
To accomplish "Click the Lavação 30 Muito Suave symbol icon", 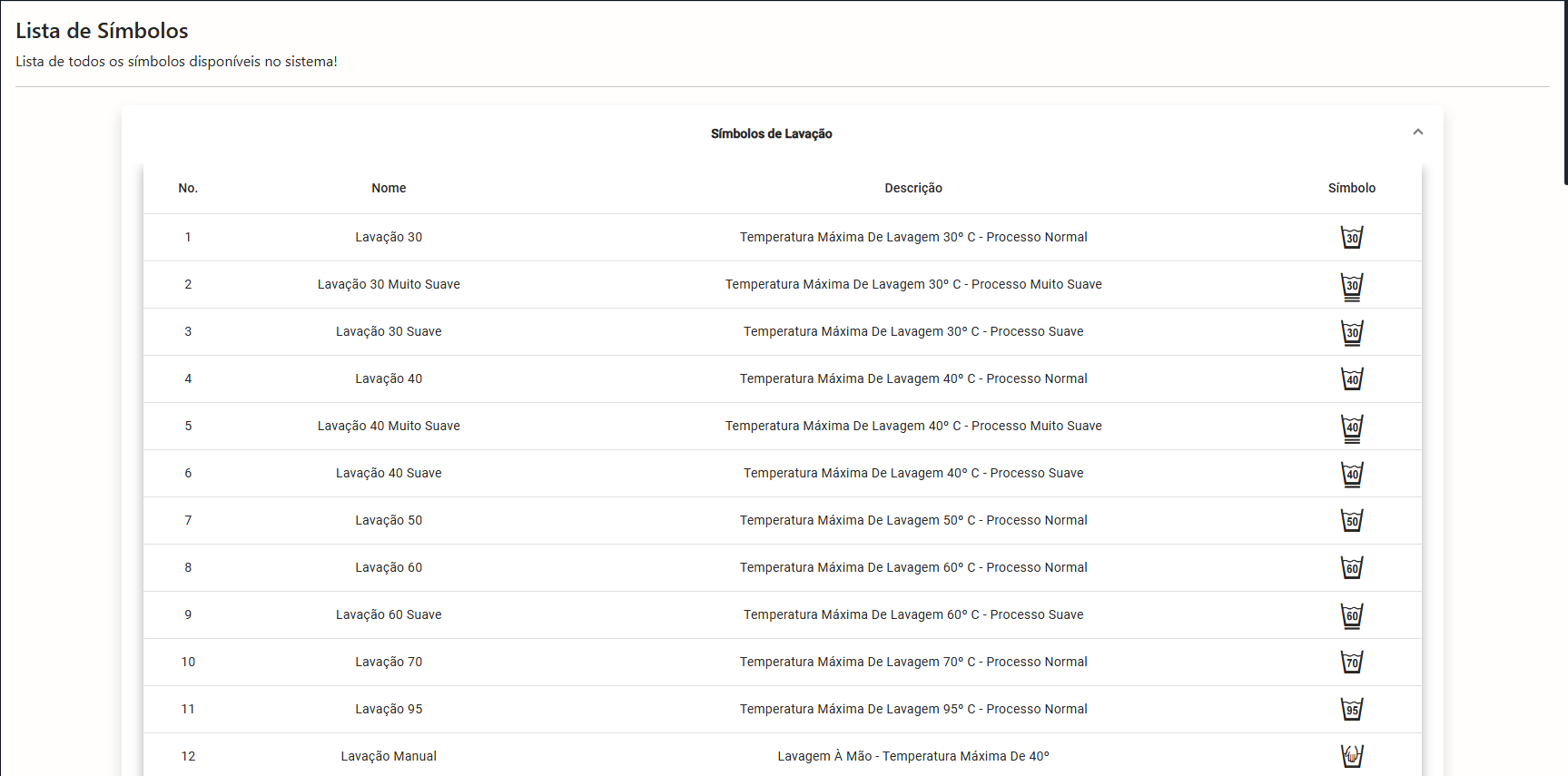I will [x=1352, y=286].
